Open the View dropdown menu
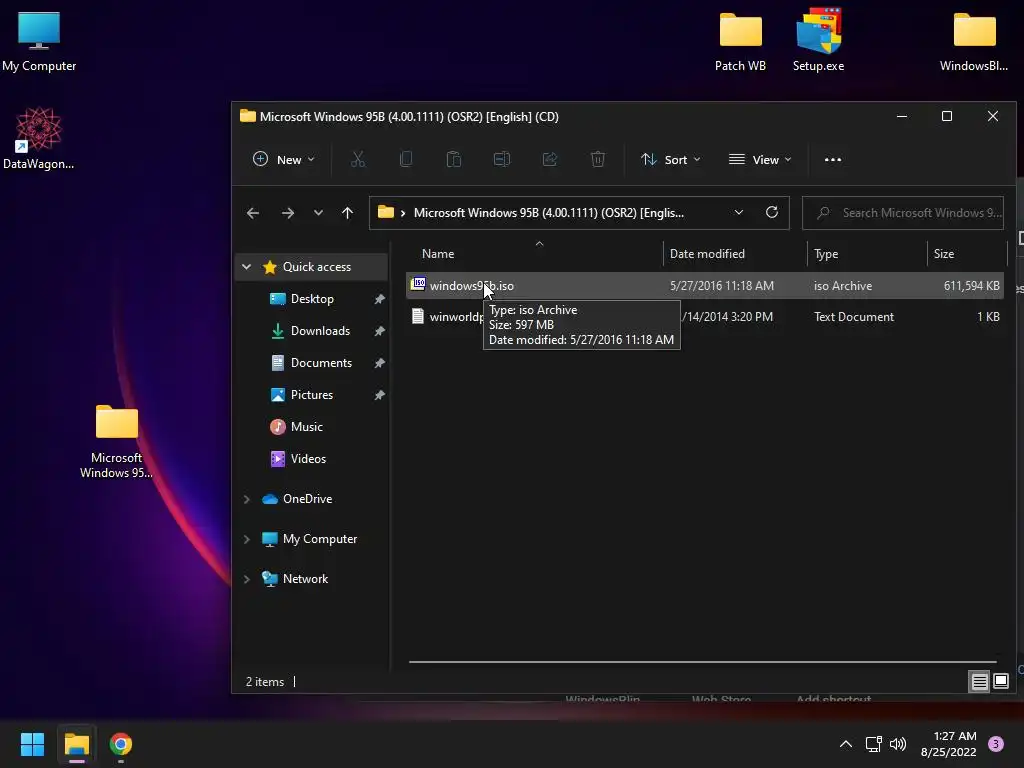The height and width of the screenshot is (768, 1024). tap(760, 159)
